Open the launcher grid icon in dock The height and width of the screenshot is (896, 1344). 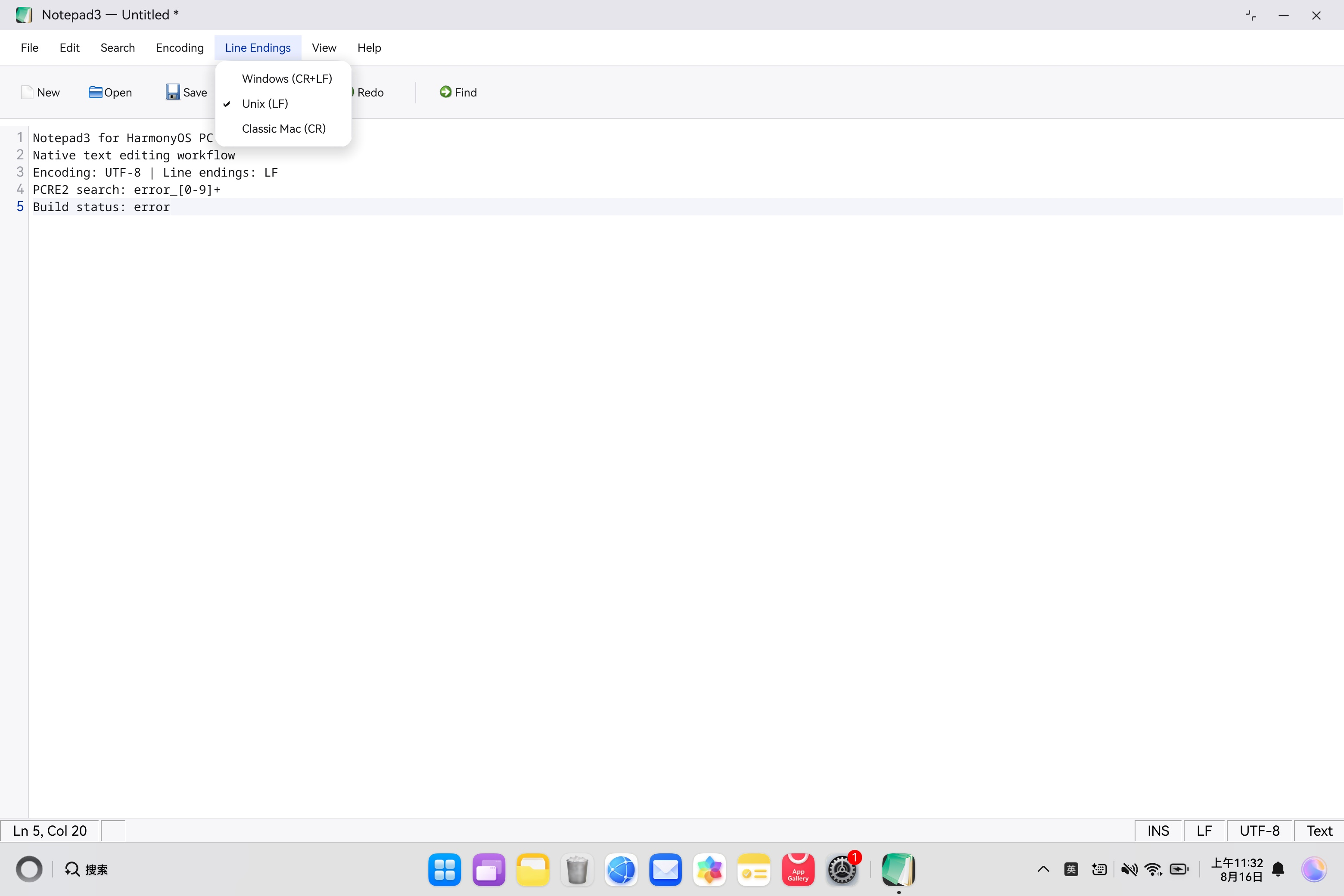(x=445, y=870)
